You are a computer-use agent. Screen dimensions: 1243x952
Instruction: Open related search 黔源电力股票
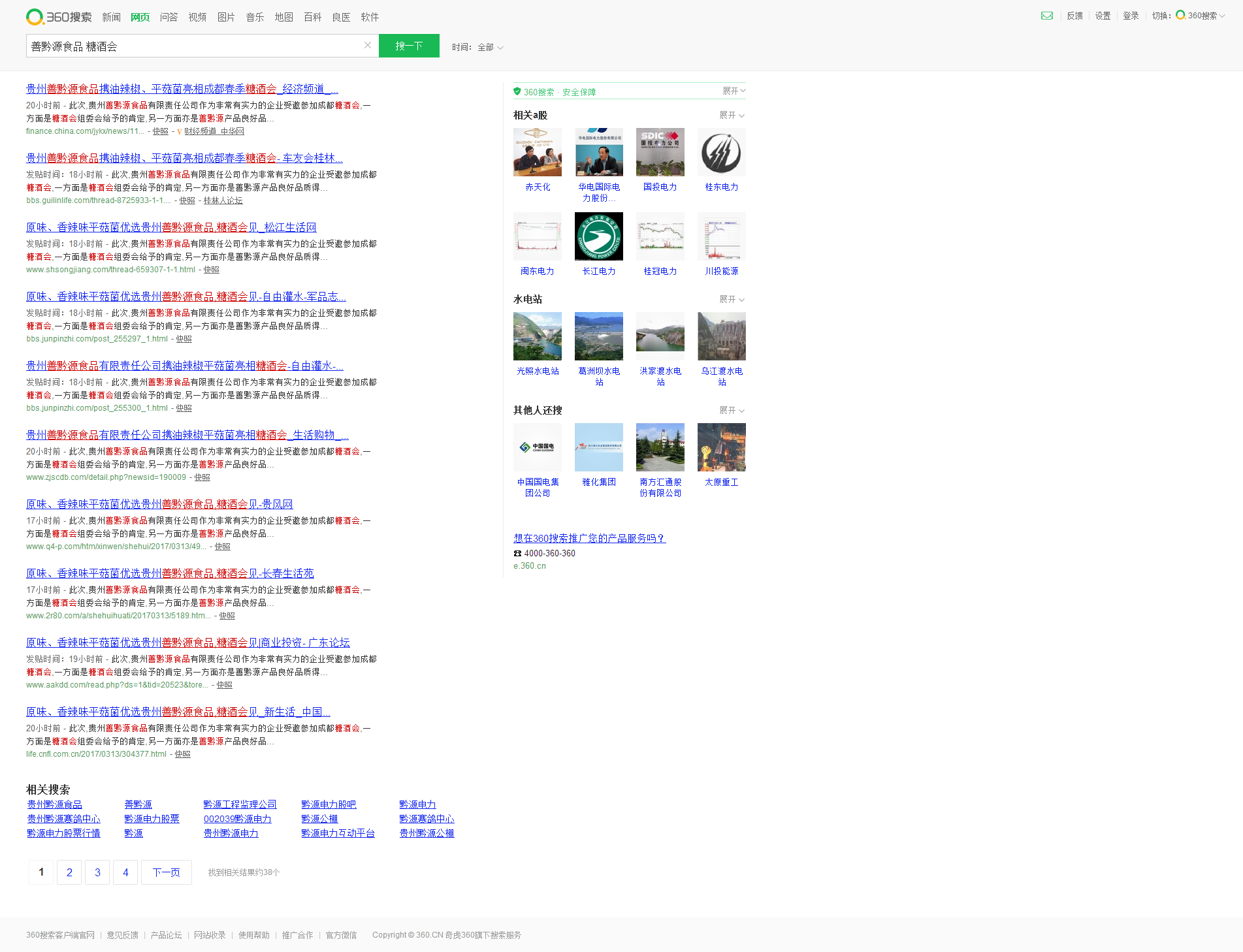(x=152, y=819)
